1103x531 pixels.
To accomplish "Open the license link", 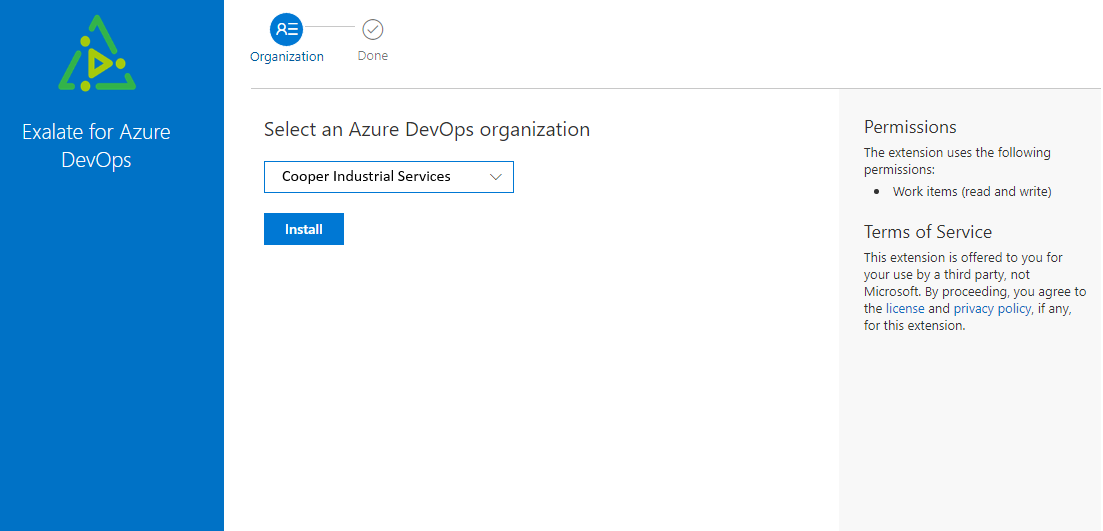I will pyautogui.click(x=905, y=309).
